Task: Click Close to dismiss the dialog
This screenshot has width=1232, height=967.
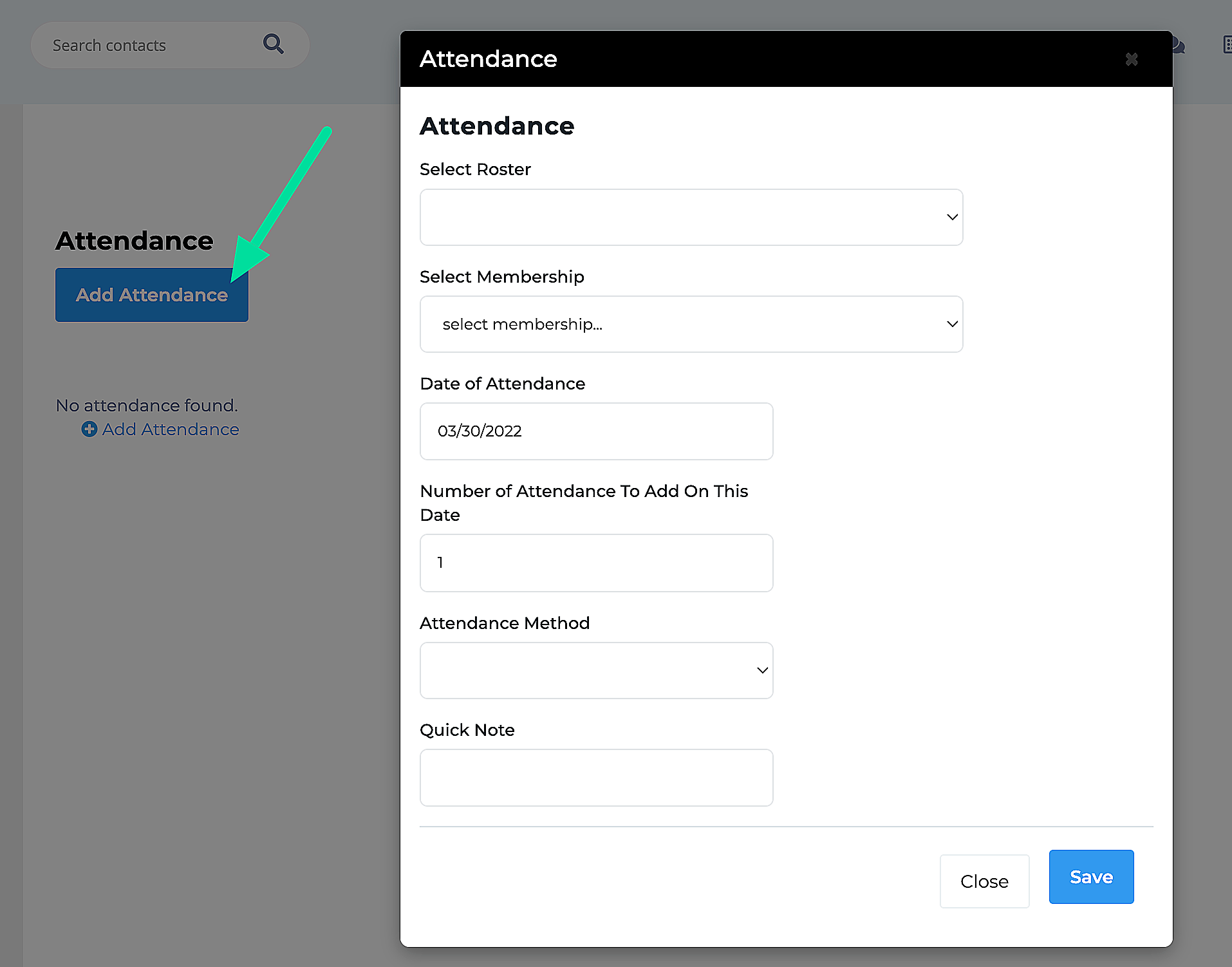Action: 984,881
